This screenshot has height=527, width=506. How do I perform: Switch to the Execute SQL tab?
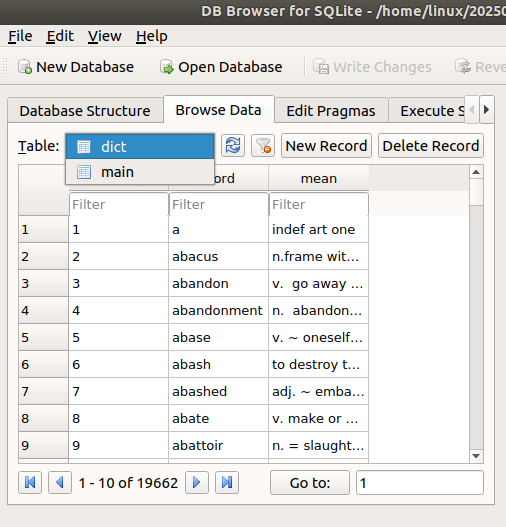pyautogui.click(x=427, y=111)
